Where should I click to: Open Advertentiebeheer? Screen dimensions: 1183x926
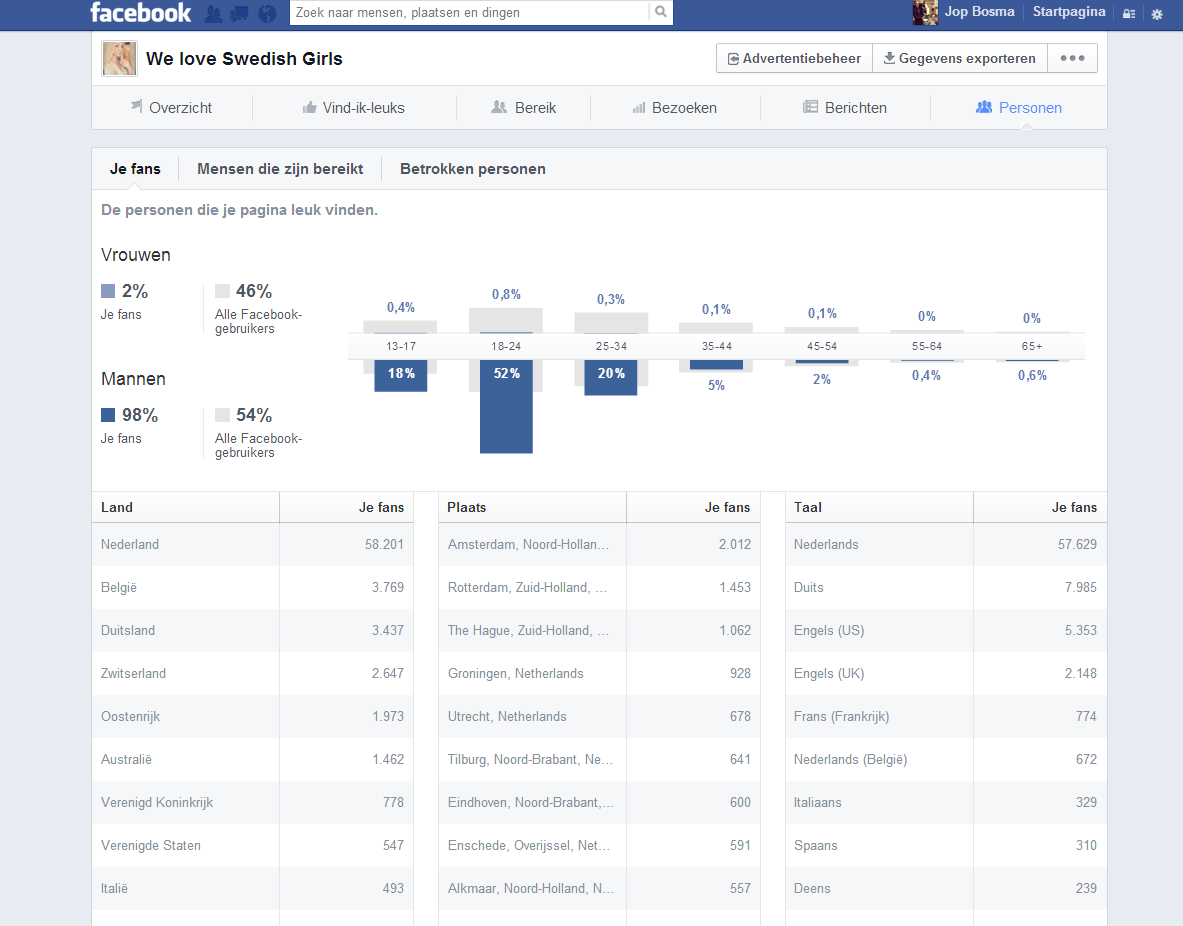(794, 58)
